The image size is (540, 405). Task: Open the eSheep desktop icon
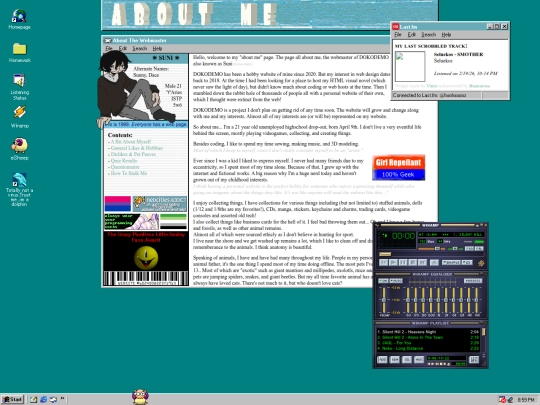tap(19, 149)
